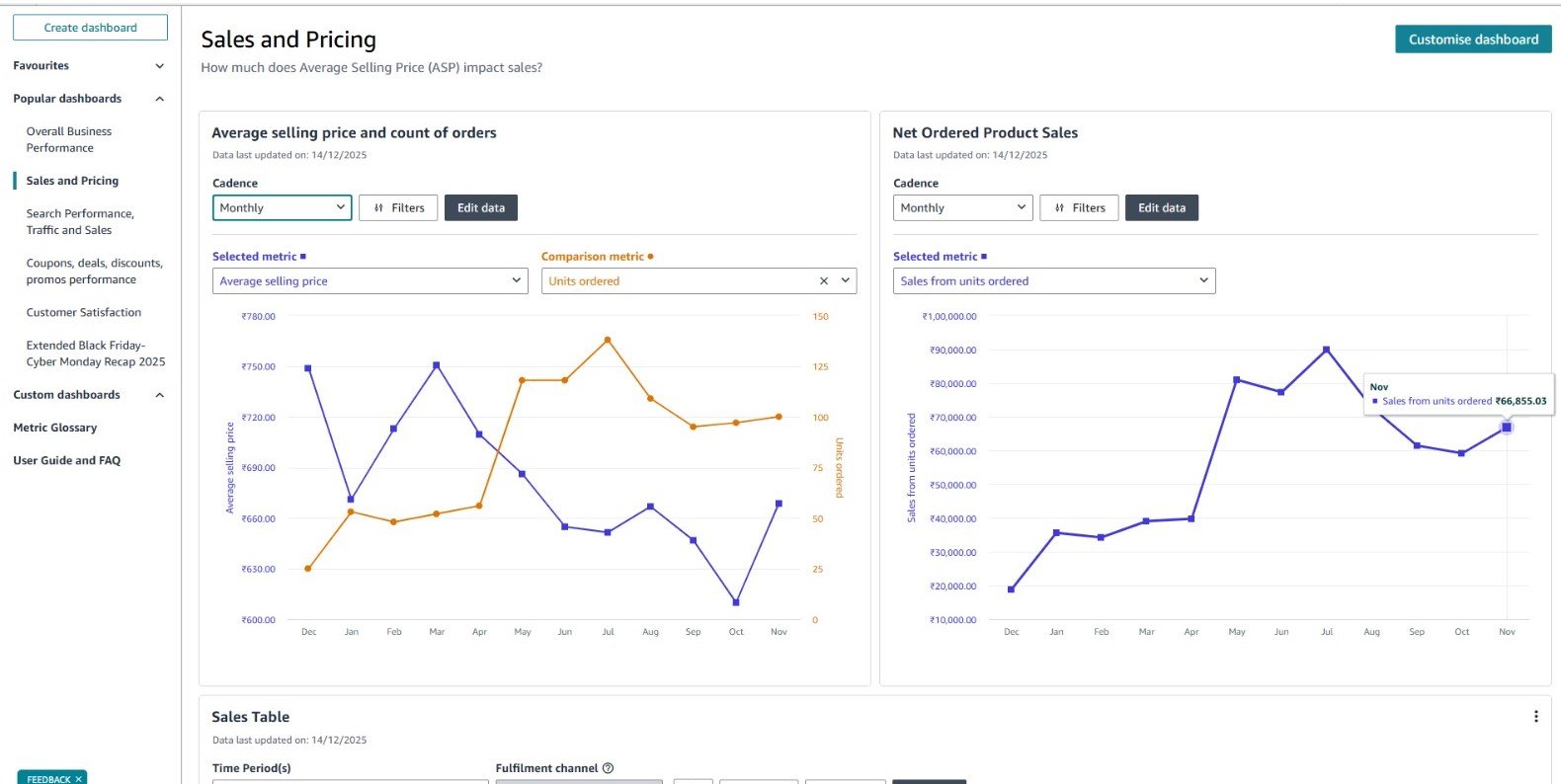Viewport: 1561px width, 784px height.
Task: Click Edit data in Net Ordered Product Sales
Action: 1161,208
